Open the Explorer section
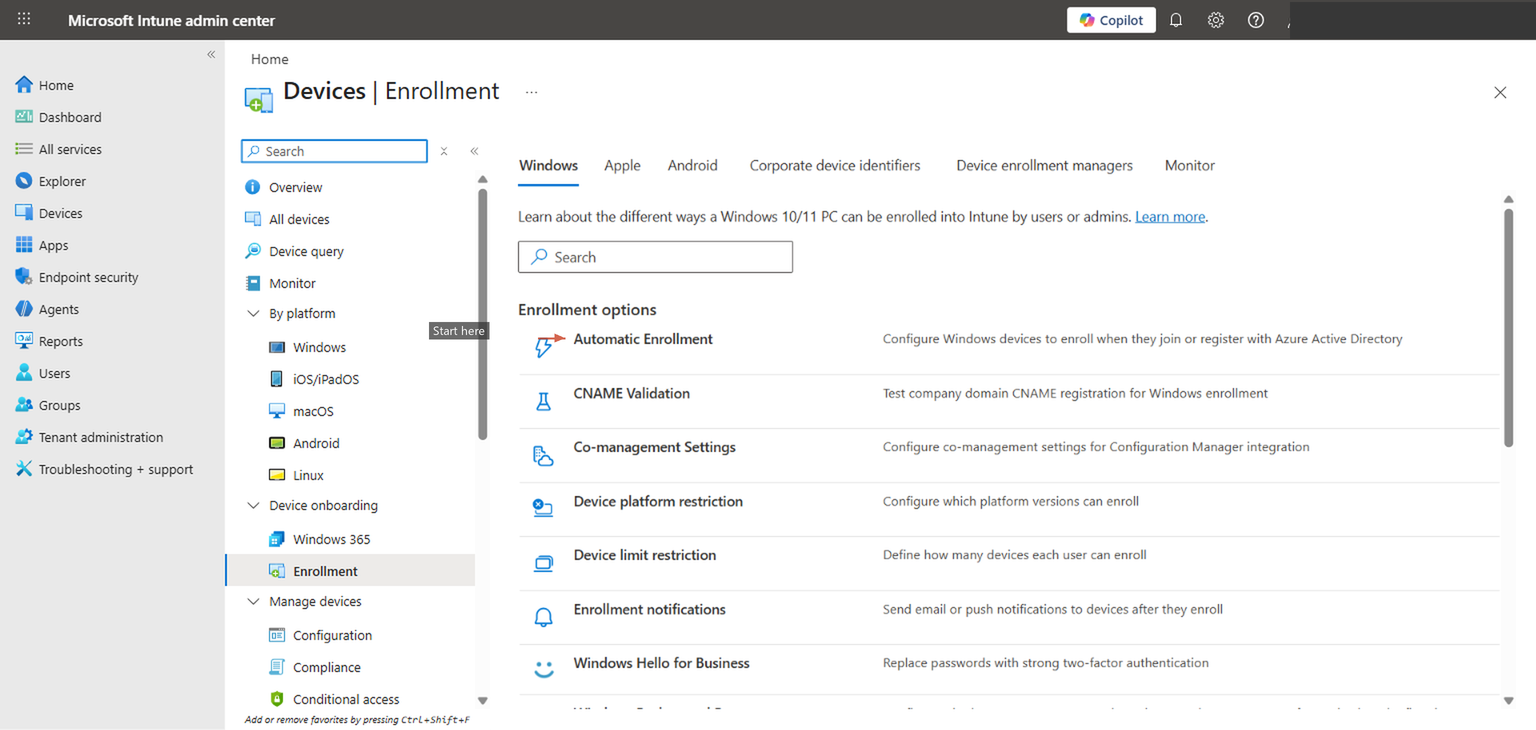 [62, 180]
